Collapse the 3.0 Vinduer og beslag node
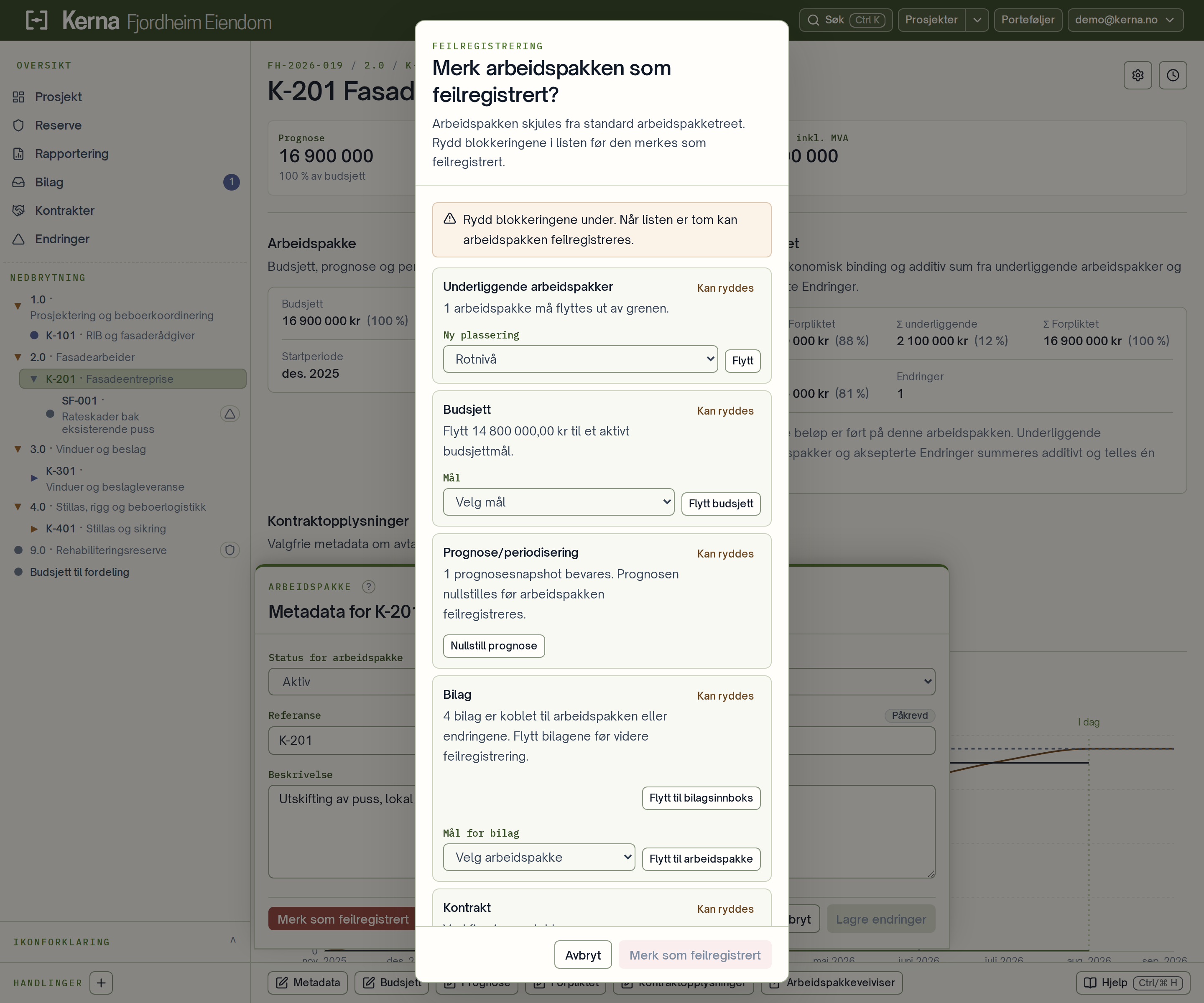The height and width of the screenshot is (1003, 1204). 18,449
